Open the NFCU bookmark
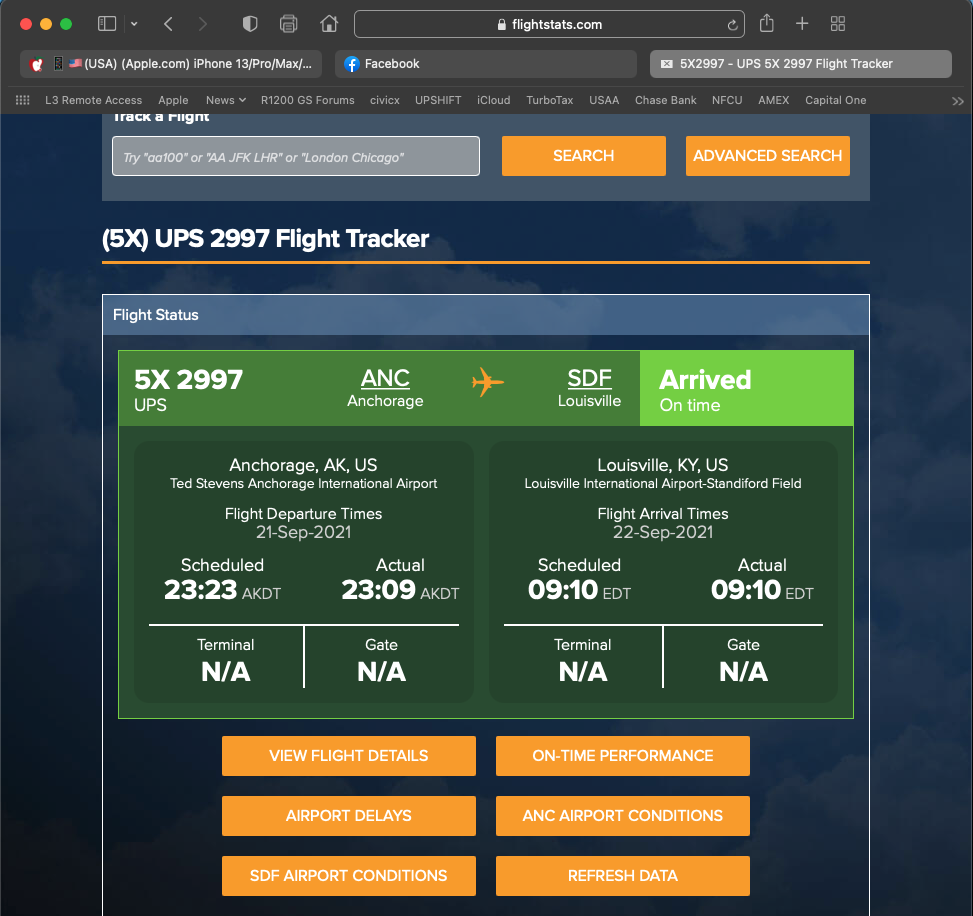Viewport: 973px width, 916px height. 727,100
